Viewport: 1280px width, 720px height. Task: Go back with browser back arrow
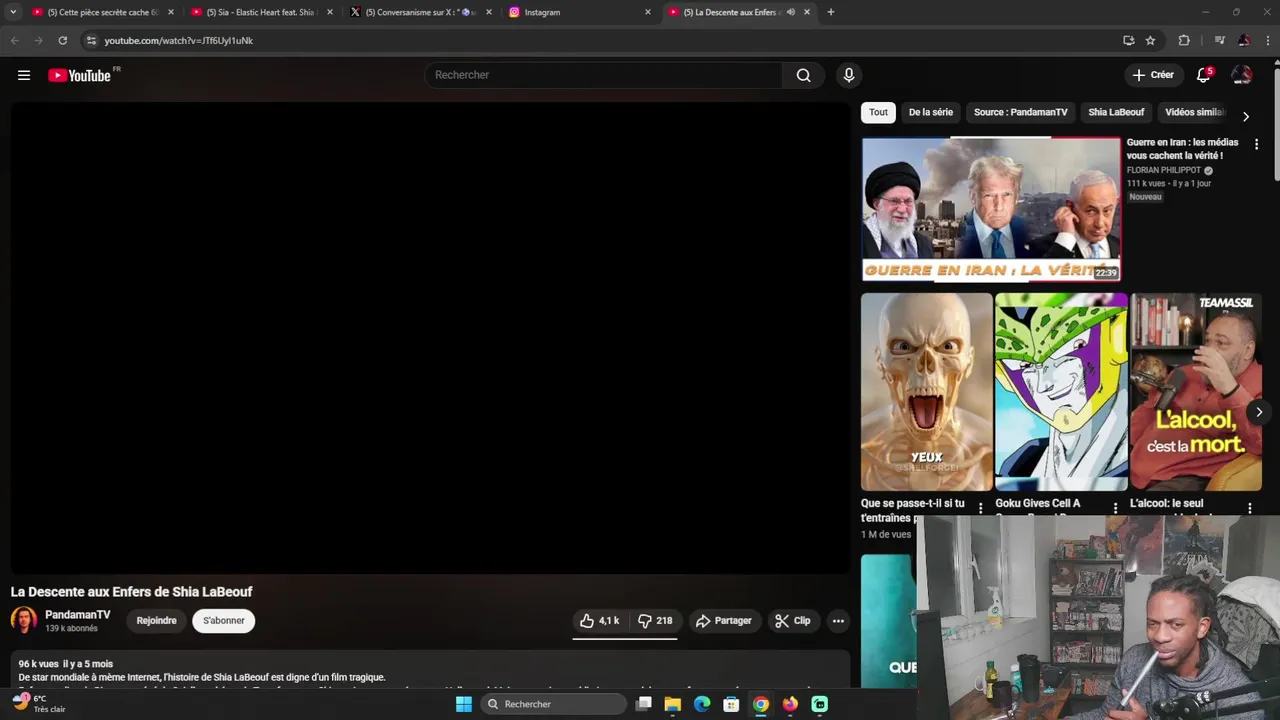14,40
